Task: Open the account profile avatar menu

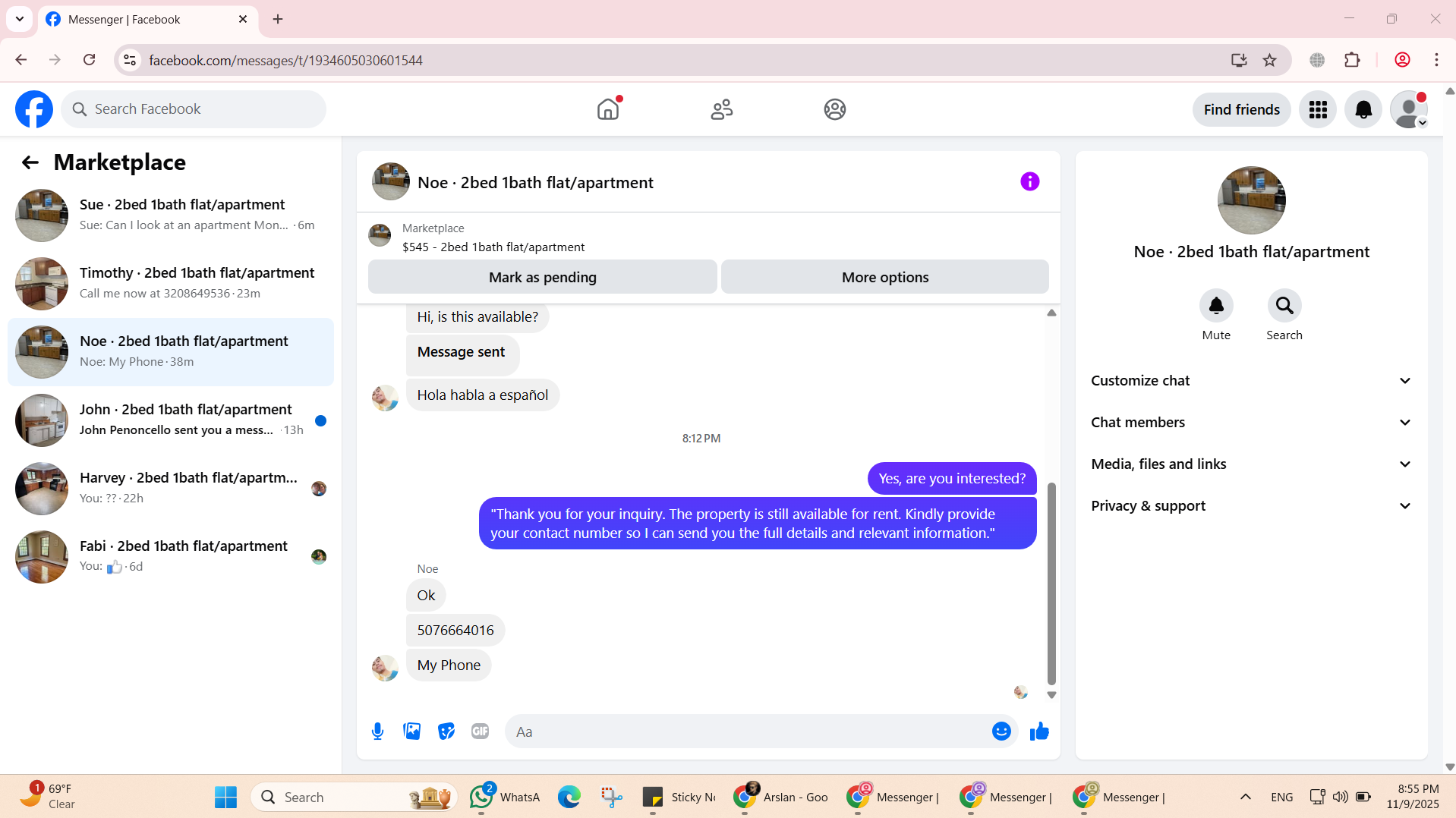Action: tap(1409, 110)
